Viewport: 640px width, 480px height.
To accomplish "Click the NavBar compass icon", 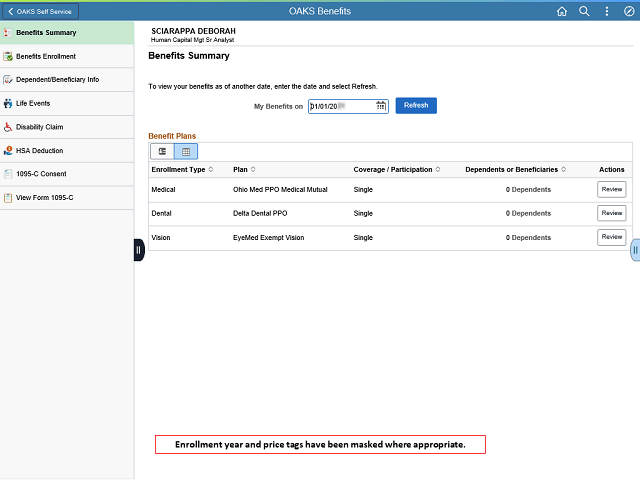I will point(628,11).
